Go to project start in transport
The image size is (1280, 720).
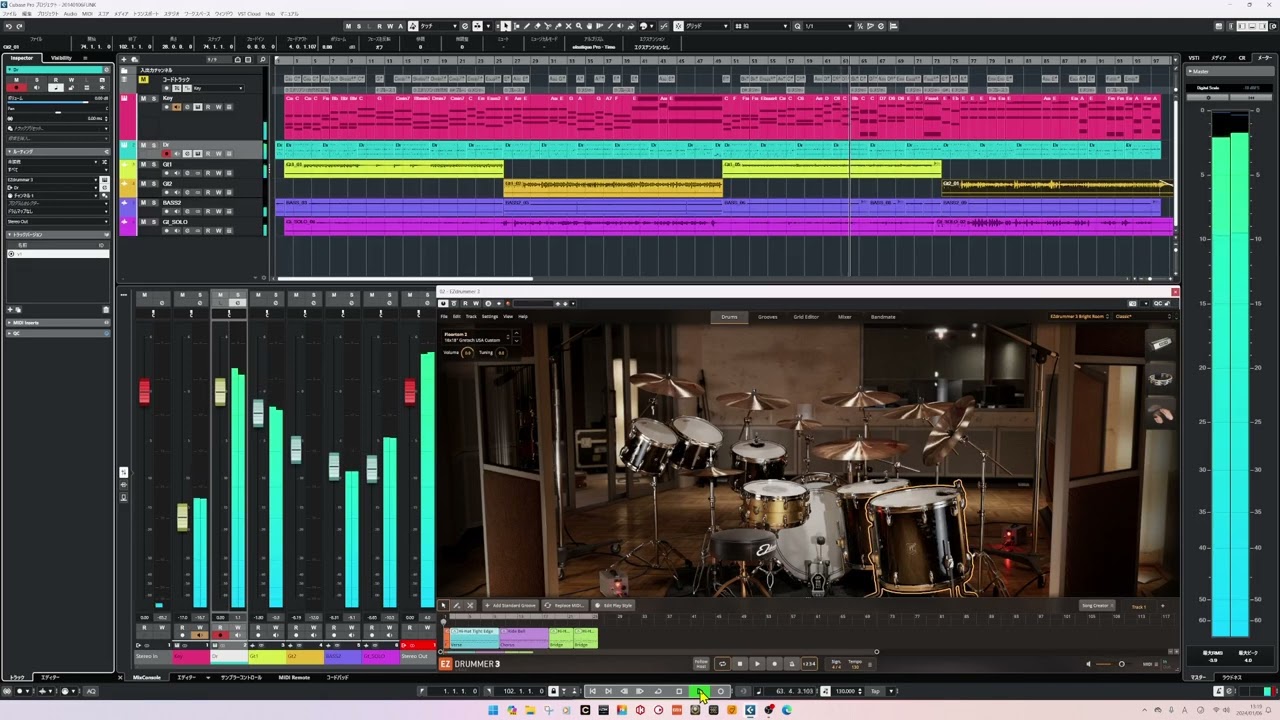[x=593, y=691]
